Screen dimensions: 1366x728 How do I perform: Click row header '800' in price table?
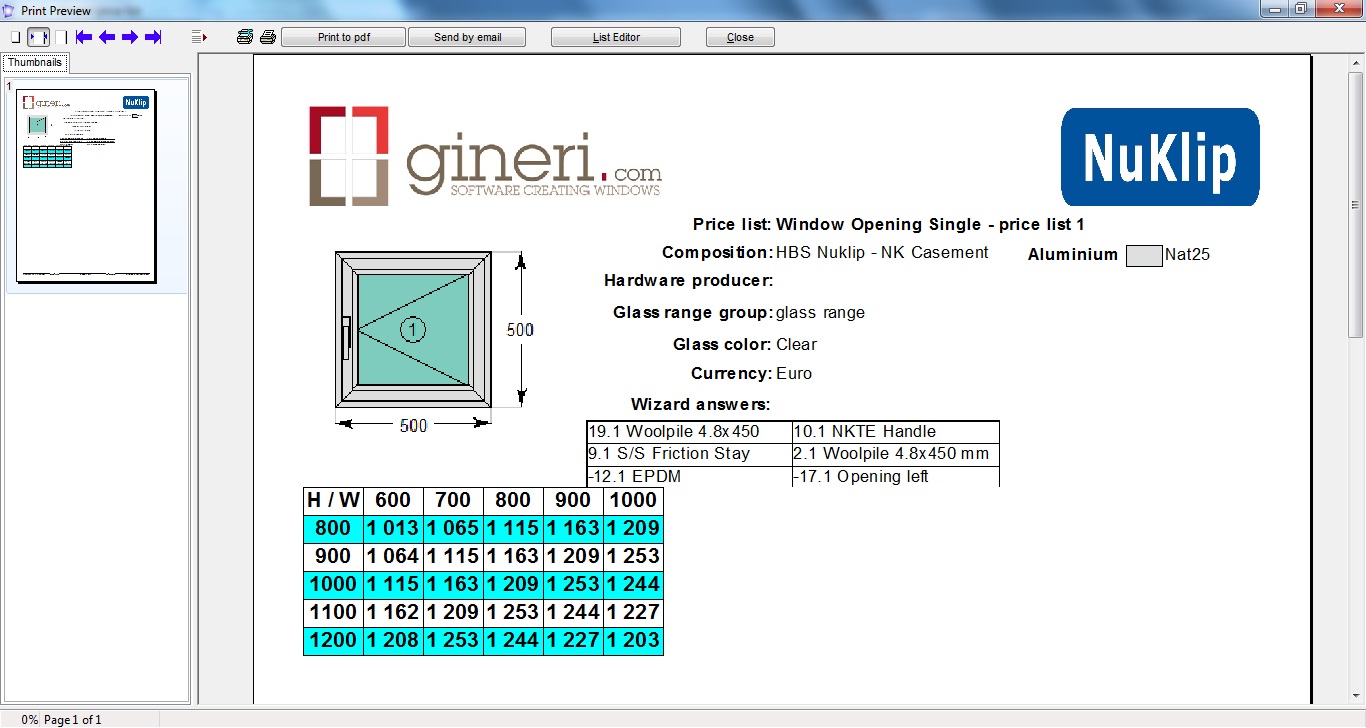[x=333, y=528]
